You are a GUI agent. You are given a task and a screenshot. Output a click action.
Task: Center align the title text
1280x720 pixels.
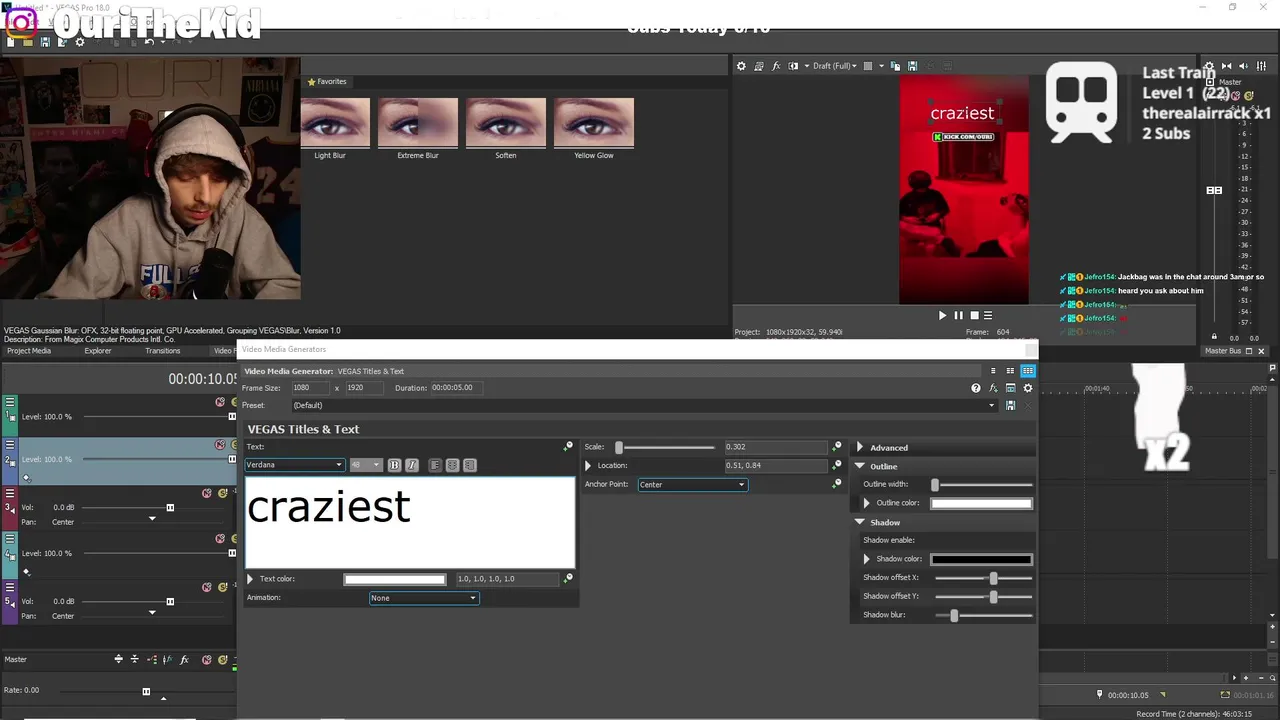point(452,465)
